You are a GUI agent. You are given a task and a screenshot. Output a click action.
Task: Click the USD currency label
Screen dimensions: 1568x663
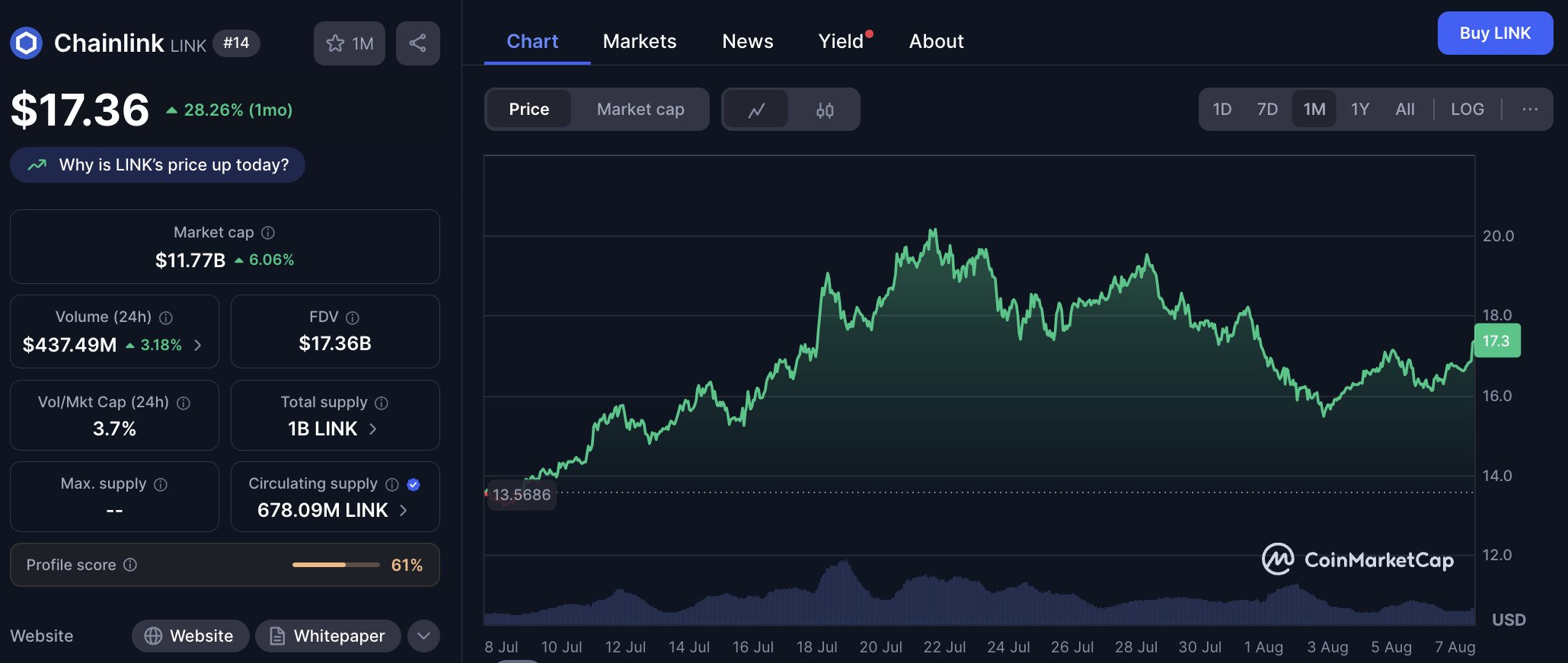[x=1509, y=620]
